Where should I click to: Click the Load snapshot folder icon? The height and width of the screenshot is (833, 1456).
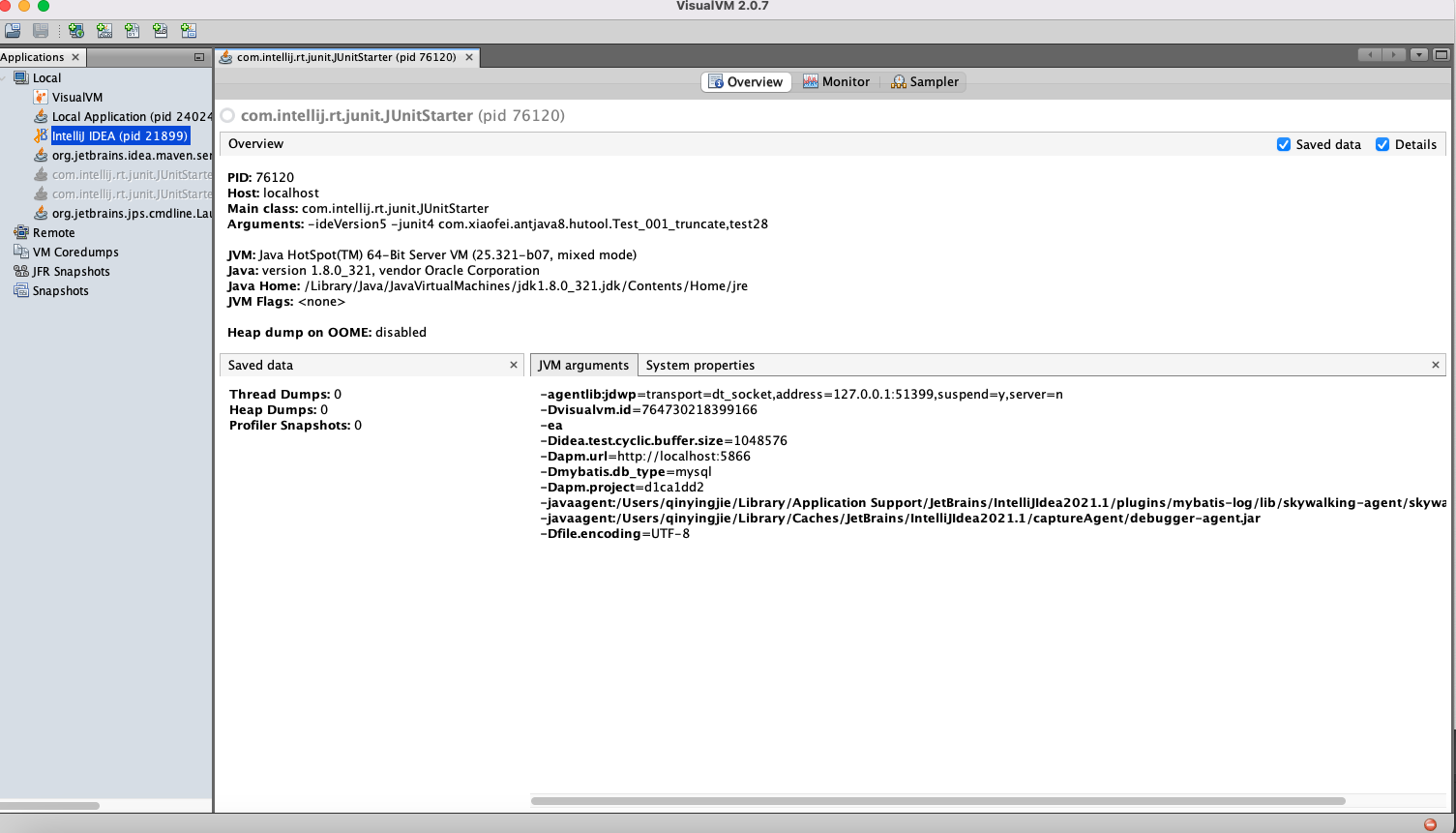[13, 31]
